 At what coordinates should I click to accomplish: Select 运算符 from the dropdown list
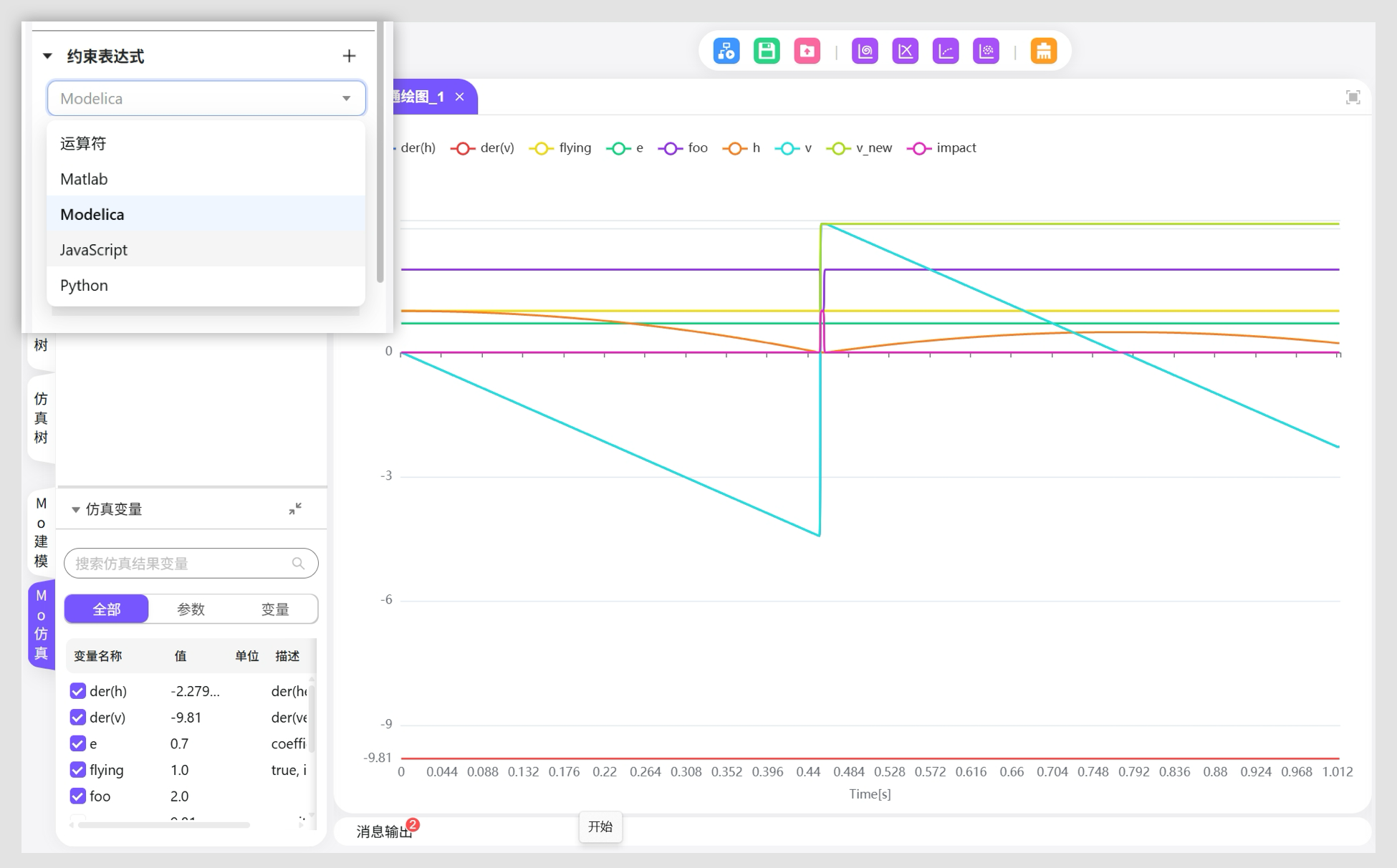pyautogui.click(x=206, y=143)
